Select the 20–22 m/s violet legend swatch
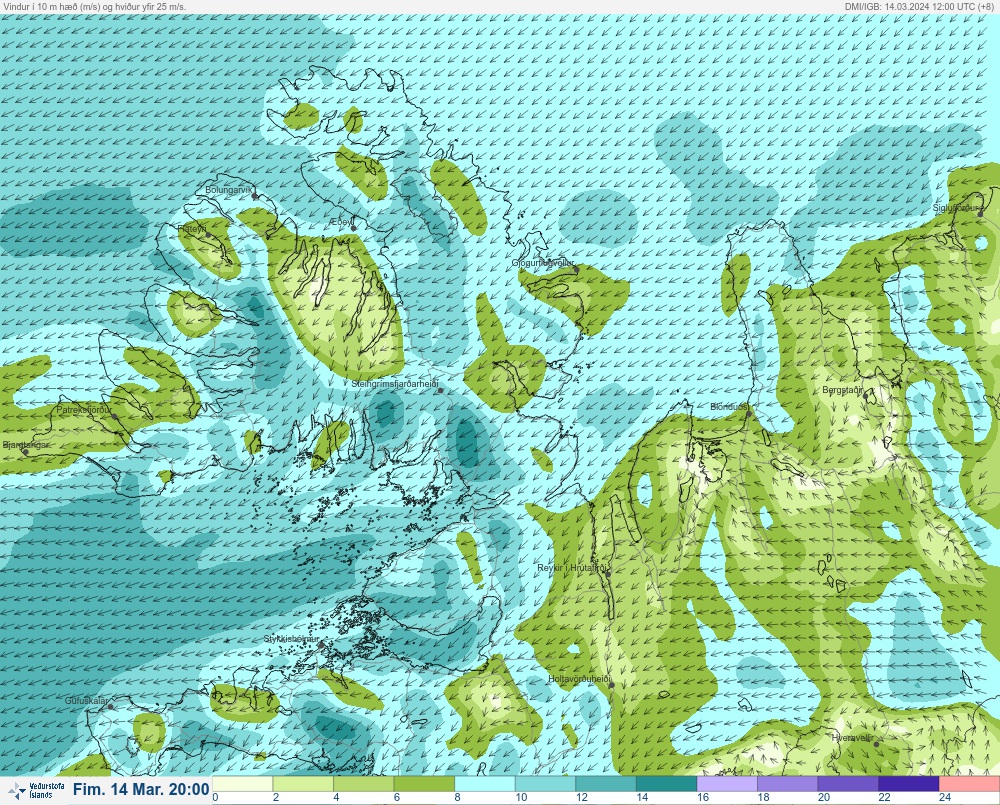 pos(848,784)
